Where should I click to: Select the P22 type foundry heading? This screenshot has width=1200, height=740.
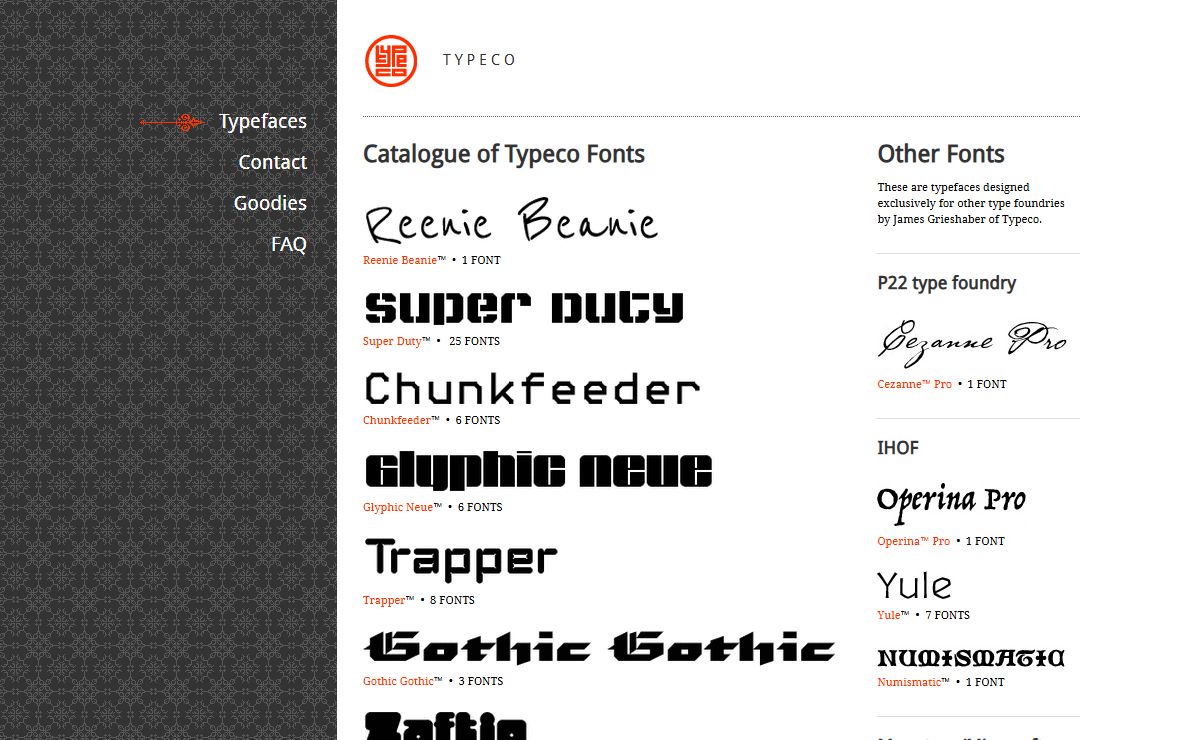(x=946, y=283)
